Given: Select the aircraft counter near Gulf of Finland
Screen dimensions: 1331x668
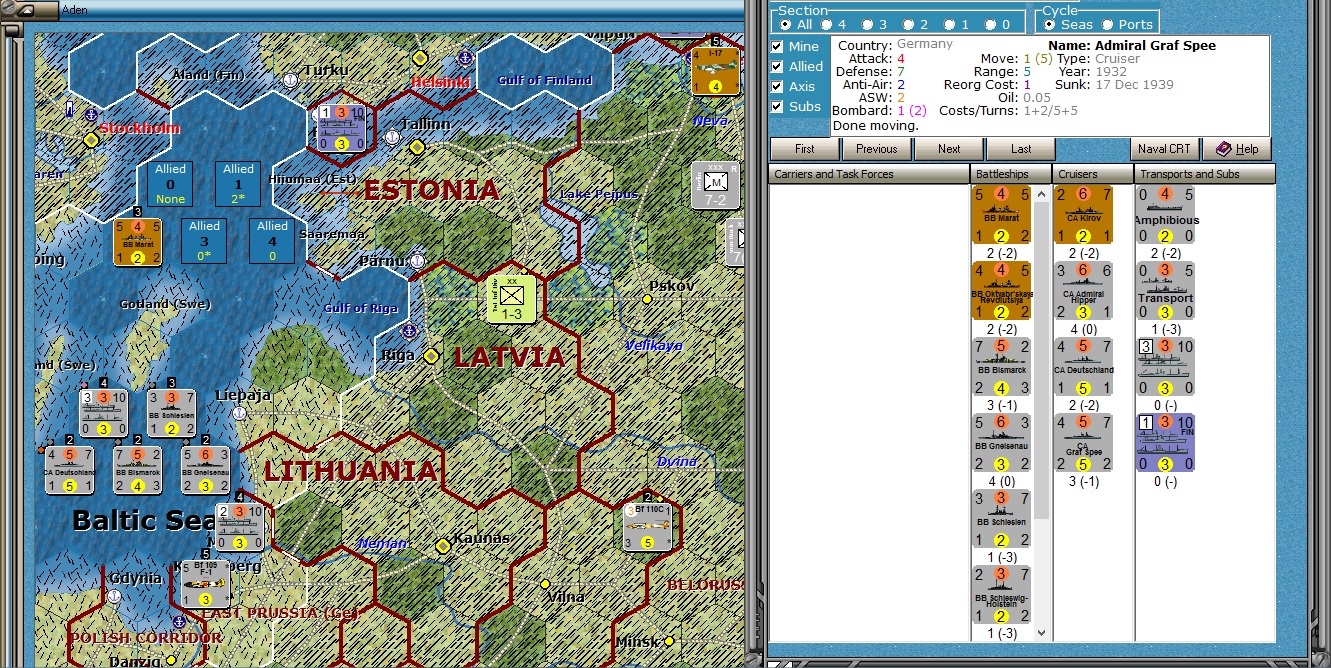Looking at the screenshot, I should 715,71.
